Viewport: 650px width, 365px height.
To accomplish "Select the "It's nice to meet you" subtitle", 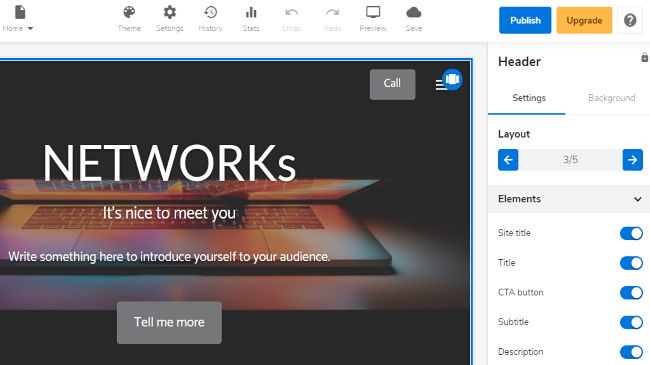I will tap(169, 213).
